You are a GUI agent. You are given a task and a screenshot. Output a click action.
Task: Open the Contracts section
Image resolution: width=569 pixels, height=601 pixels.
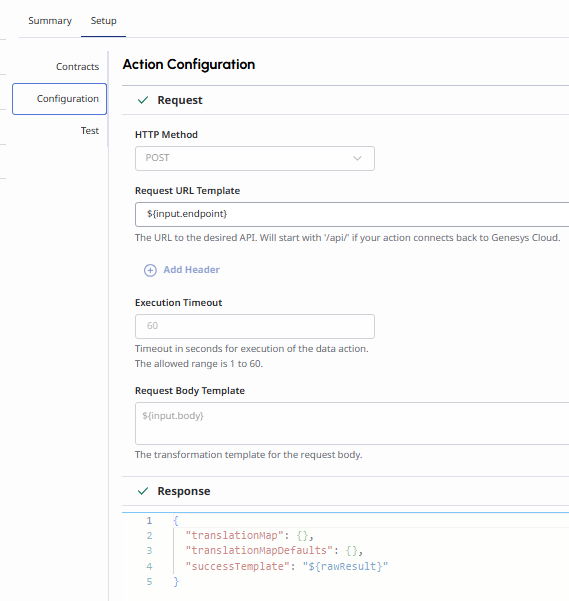point(77,67)
